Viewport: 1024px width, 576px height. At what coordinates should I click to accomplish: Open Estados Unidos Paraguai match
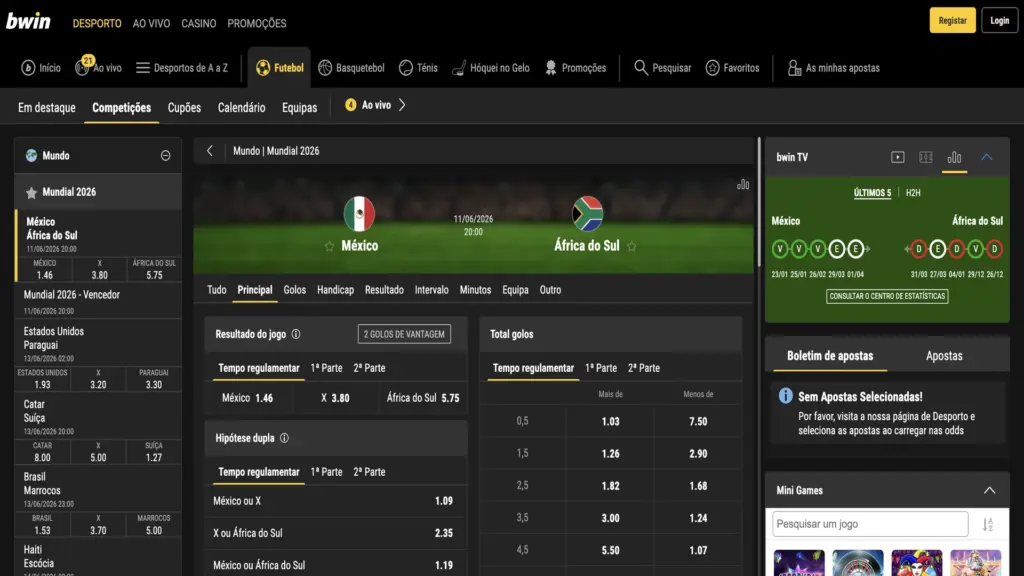click(x=98, y=344)
